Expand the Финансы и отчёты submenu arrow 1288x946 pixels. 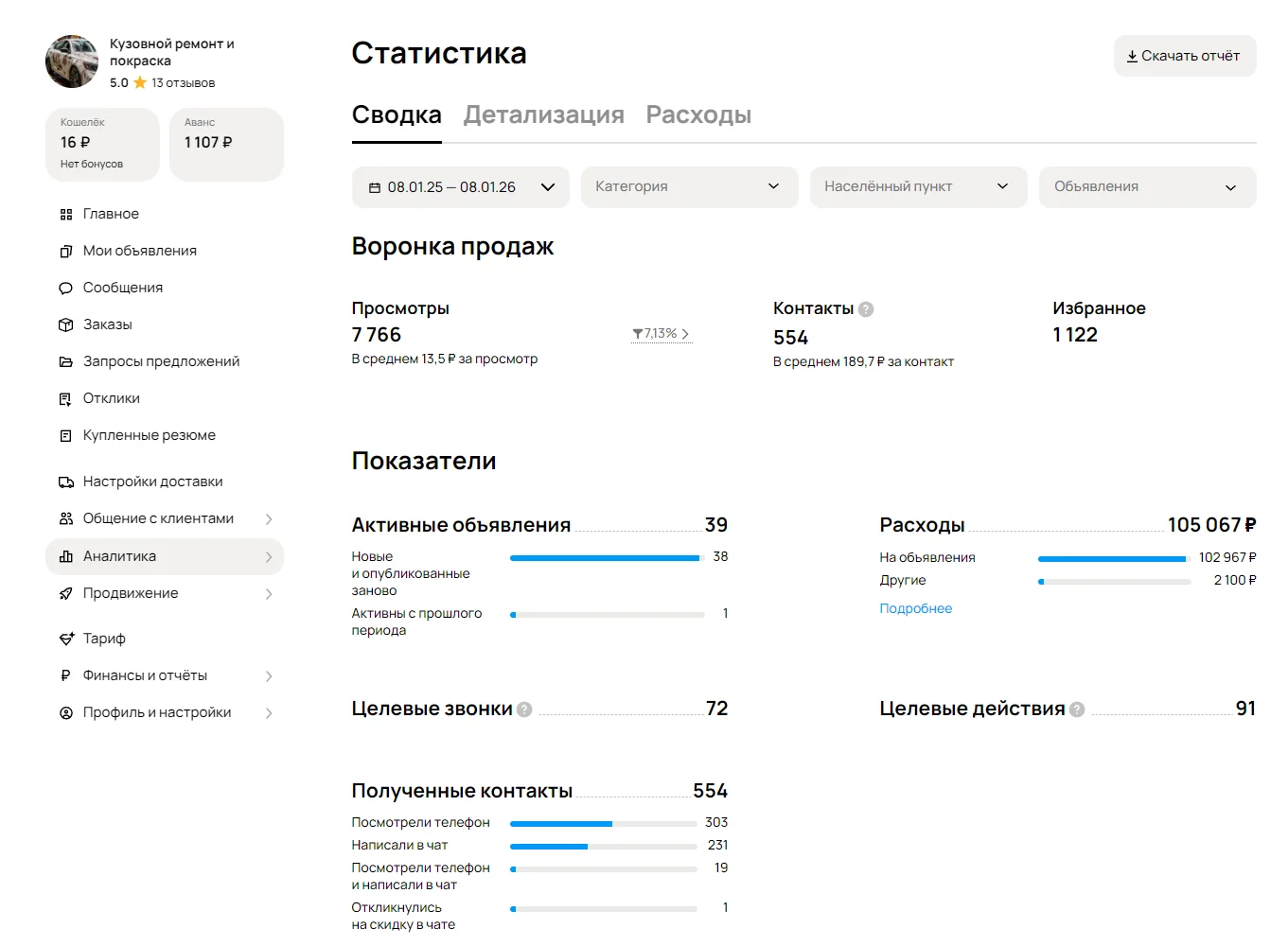pos(269,676)
